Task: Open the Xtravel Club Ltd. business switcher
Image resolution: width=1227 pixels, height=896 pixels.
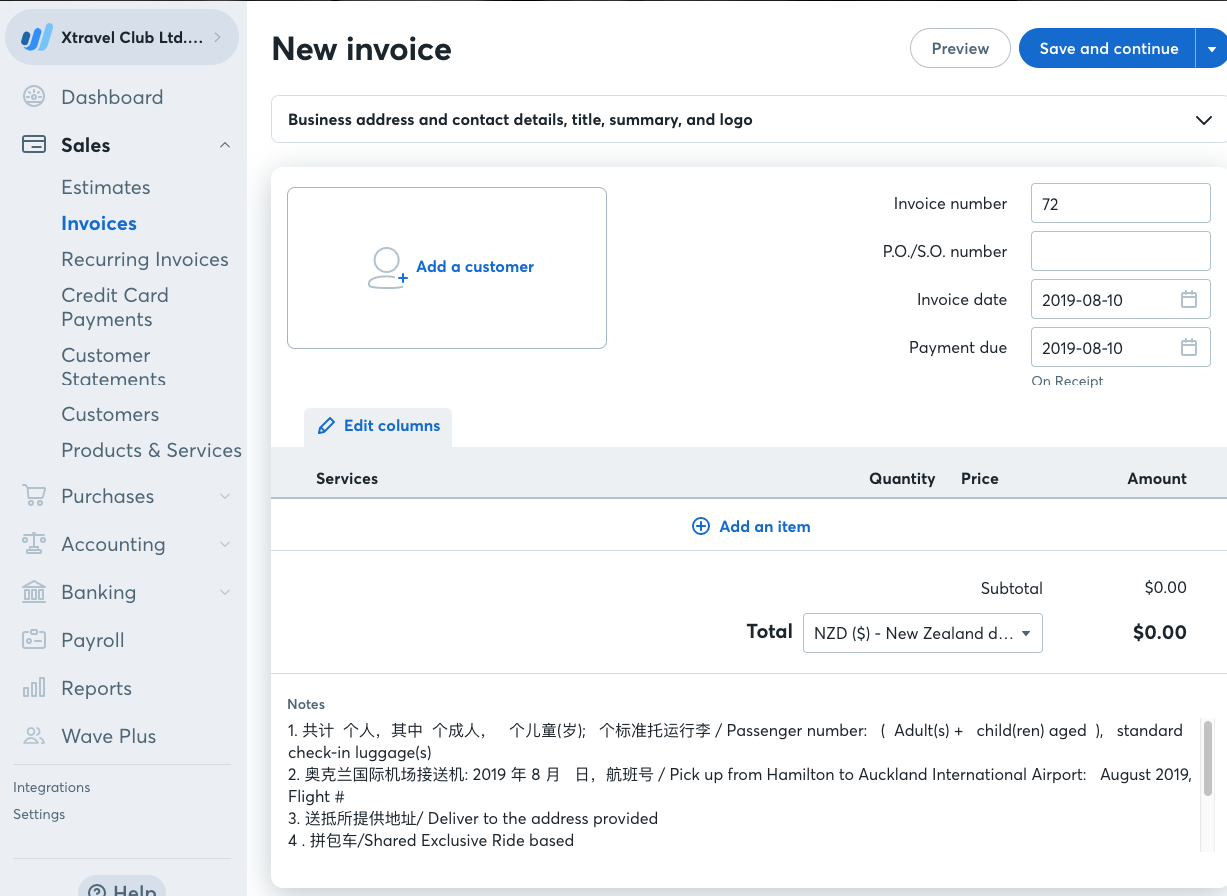Action: point(122,38)
